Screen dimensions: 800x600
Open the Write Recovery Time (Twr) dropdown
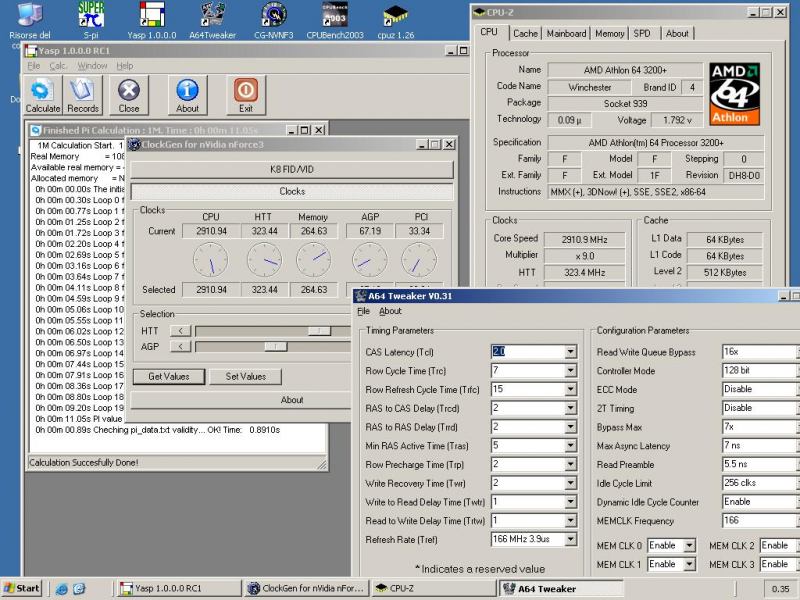(571, 483)
